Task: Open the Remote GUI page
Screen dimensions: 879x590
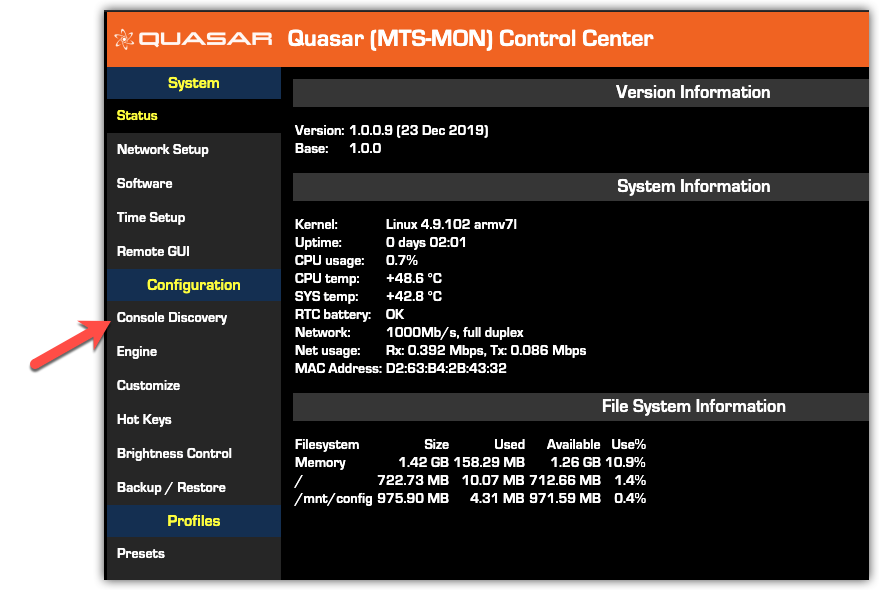Action: point(193,251)
